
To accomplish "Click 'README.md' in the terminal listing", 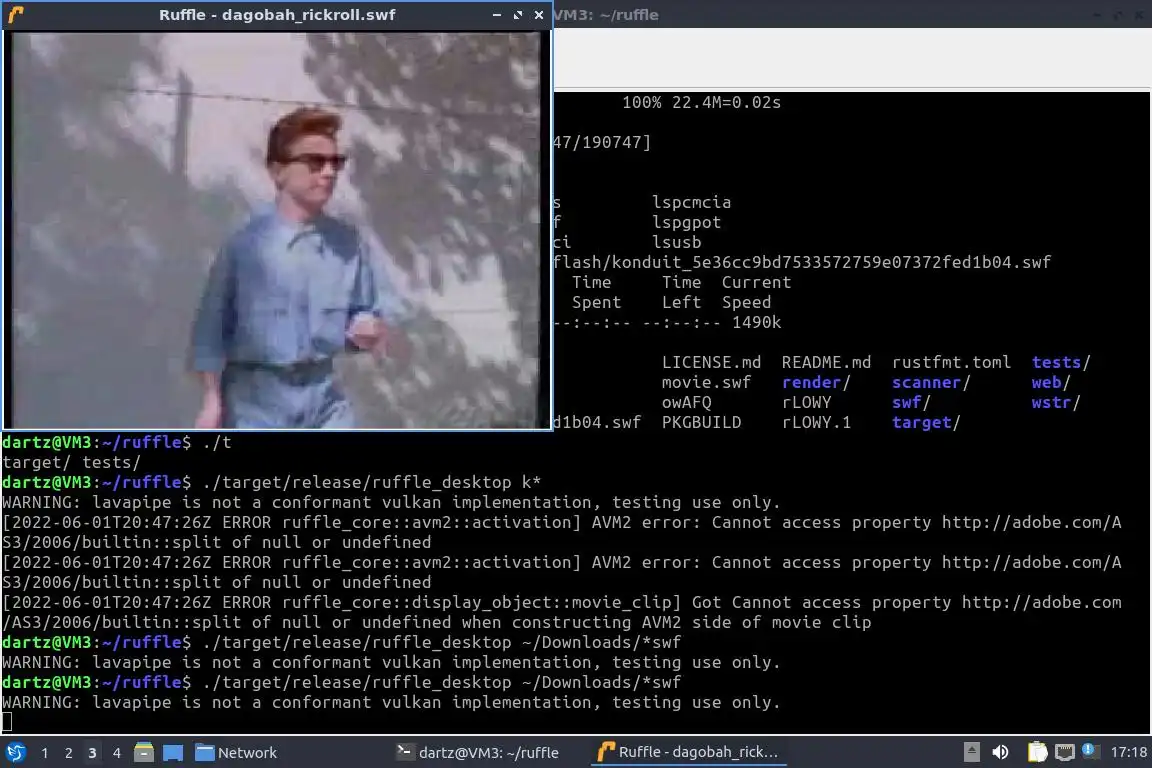I will click(826, 362).
